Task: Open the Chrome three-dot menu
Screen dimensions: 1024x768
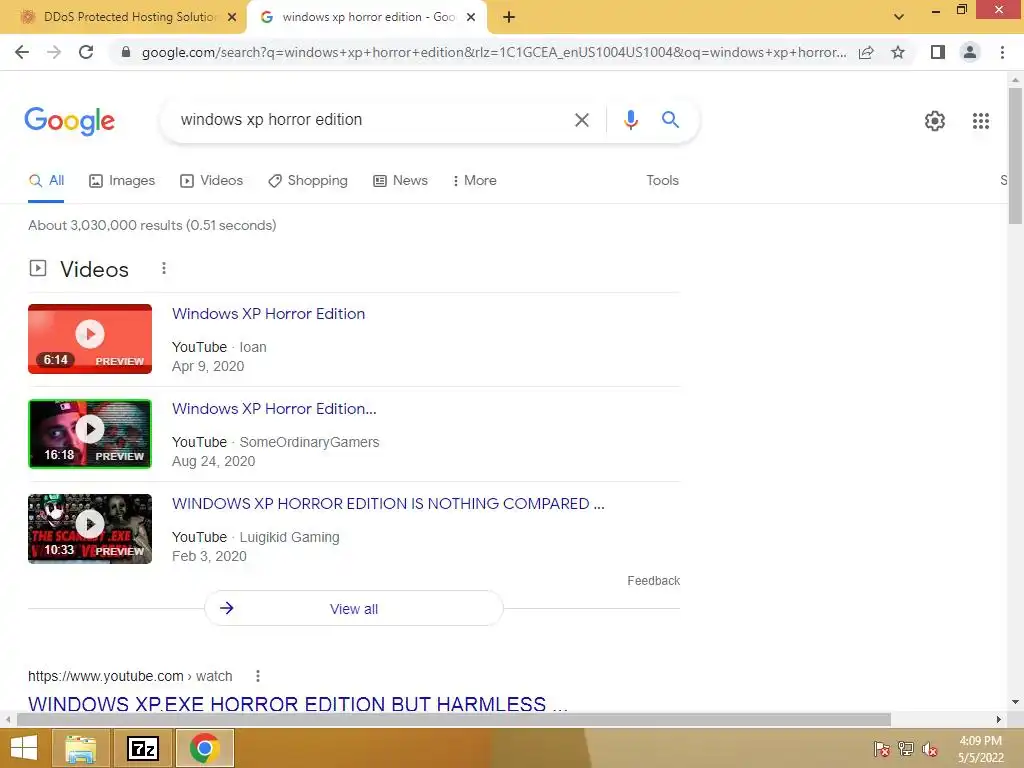Action: (x=1002, y=52)
